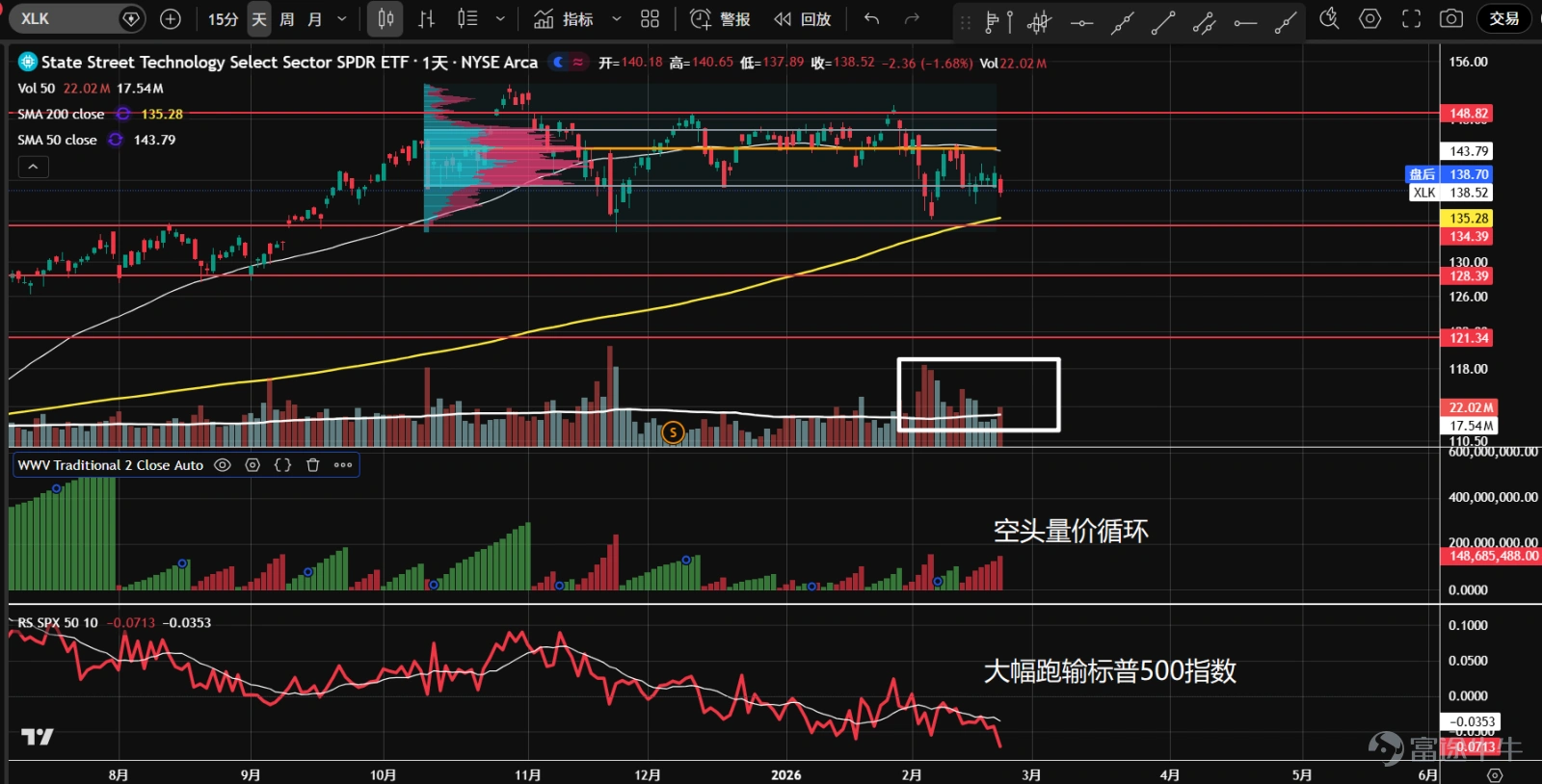Click the 128.39 red level price label
The width and height of the screenshot is (1542, 784).
pos(1468,276)
